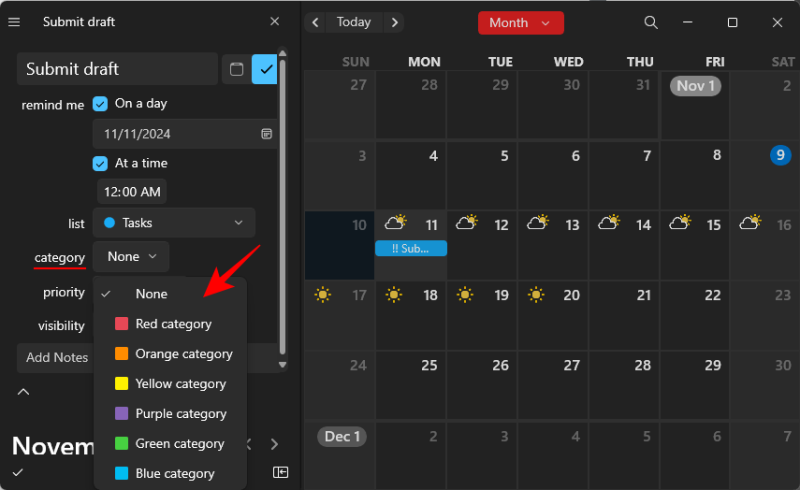The height and width of the screenshot is (490, 800).
Task: Pick the Green category color swatch
Action: click(x=122, y=443)
